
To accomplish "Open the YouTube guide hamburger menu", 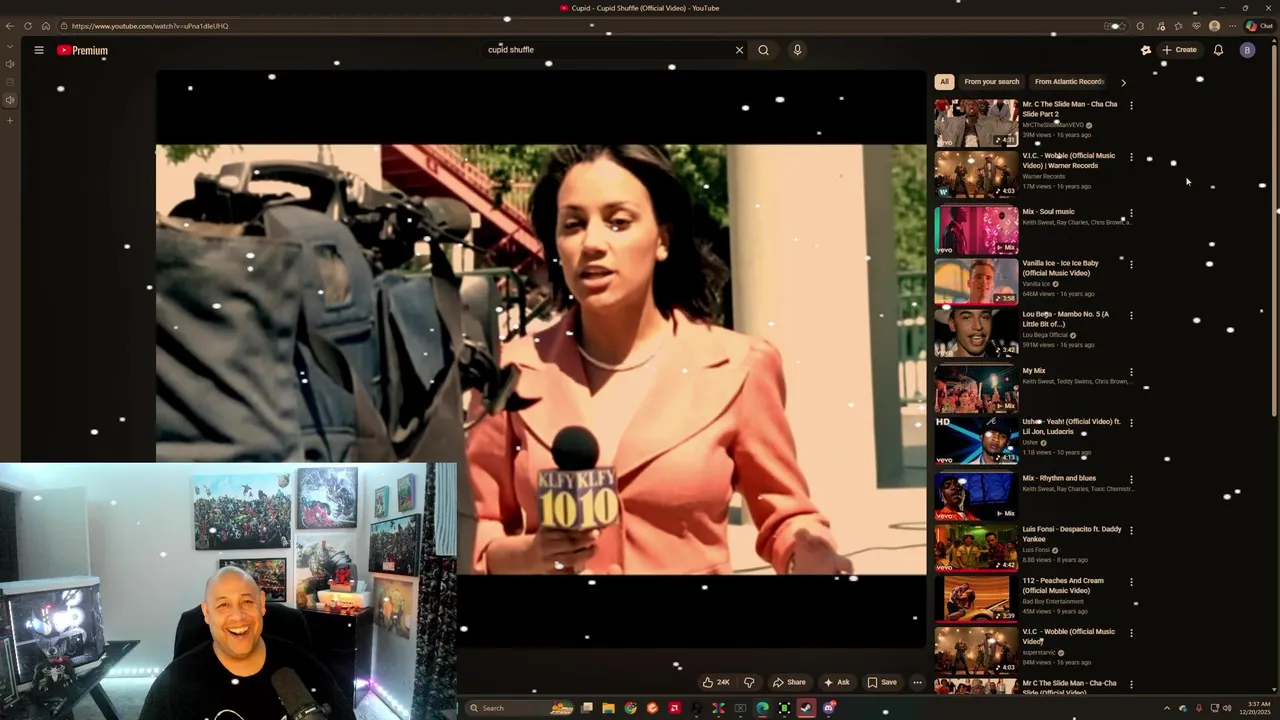I will 39,50.
